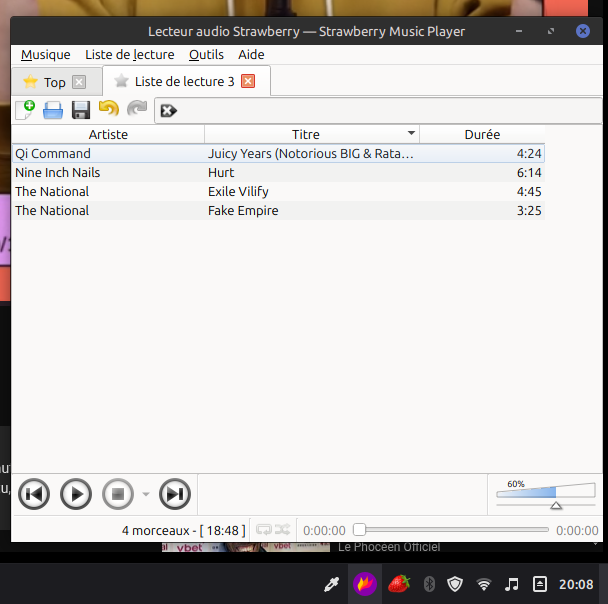Viewport: 608px width, 604px height.
Task: Undo the last playlist change
Action: tap(108, 110)
